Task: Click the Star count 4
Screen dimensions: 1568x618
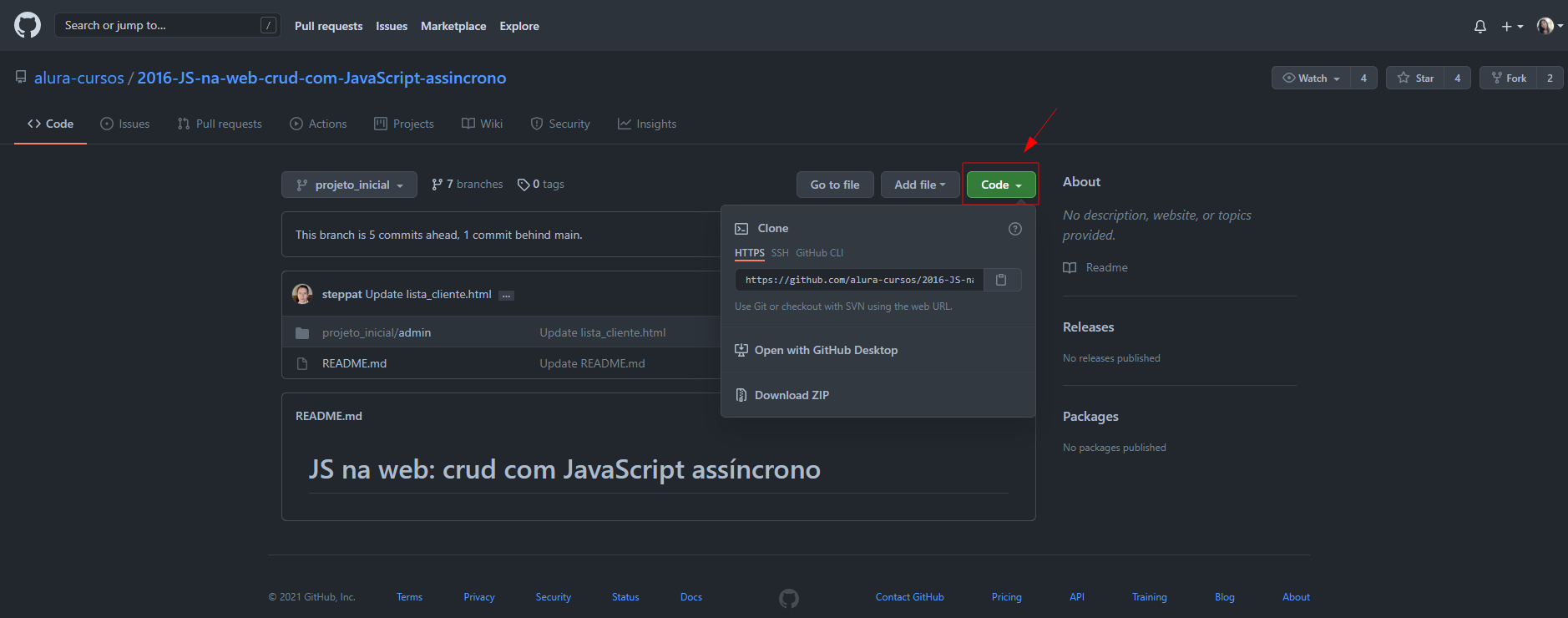Action: 1458,78
